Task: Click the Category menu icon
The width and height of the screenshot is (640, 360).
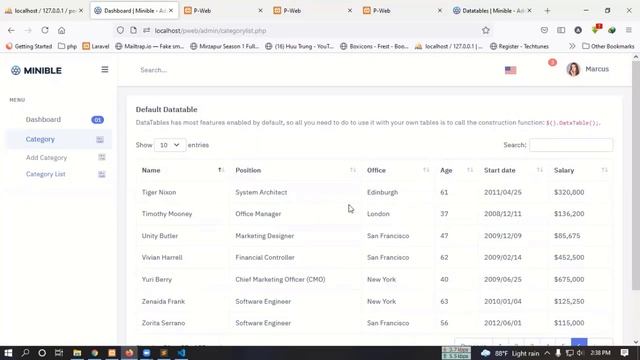Action: tap(100, 140)
